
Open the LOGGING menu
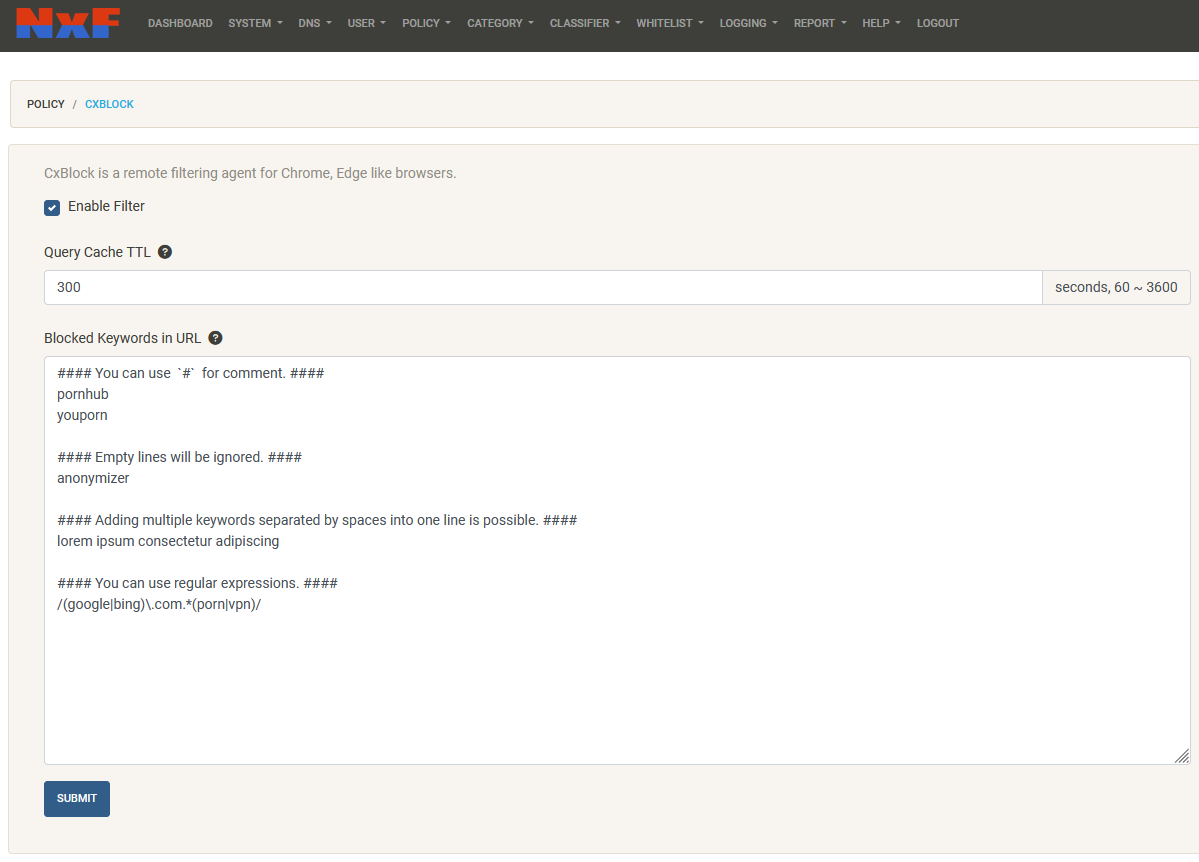pyautogui.click(x=748, y=23)
